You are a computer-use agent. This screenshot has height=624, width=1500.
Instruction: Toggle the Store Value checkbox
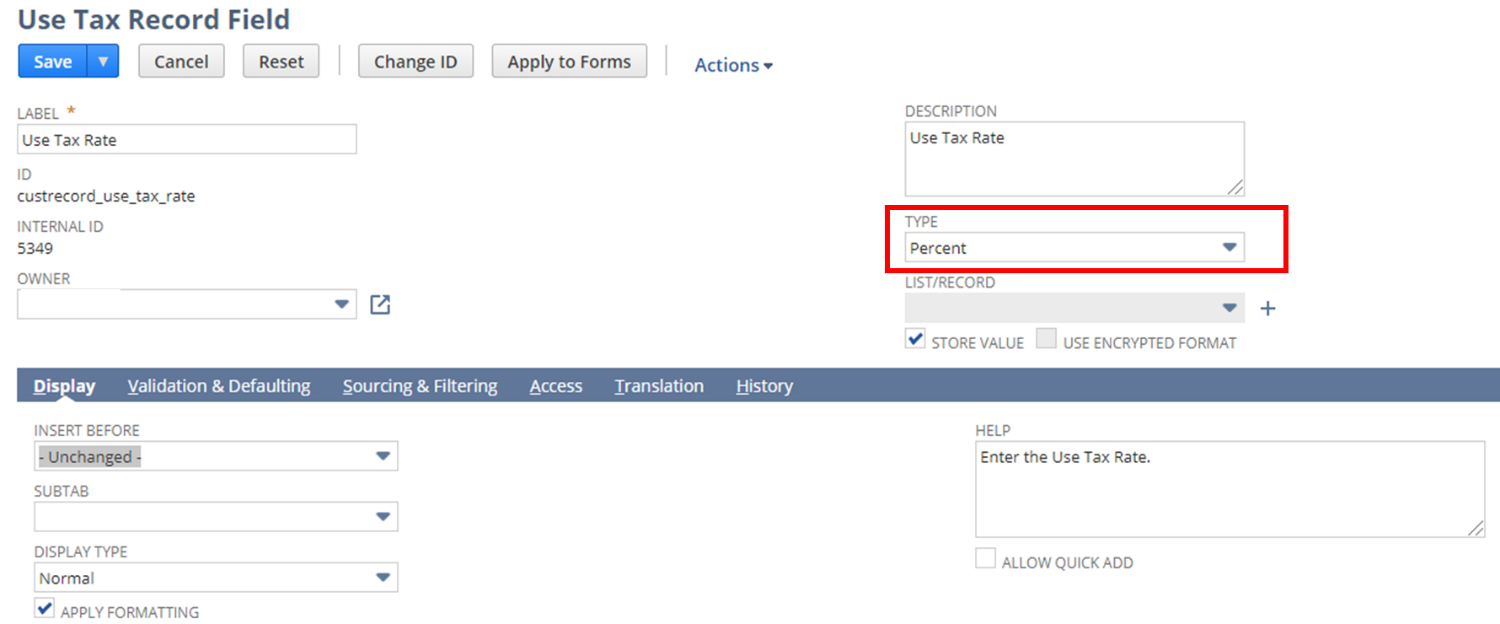pyautogui.click(x=915, y=340)
